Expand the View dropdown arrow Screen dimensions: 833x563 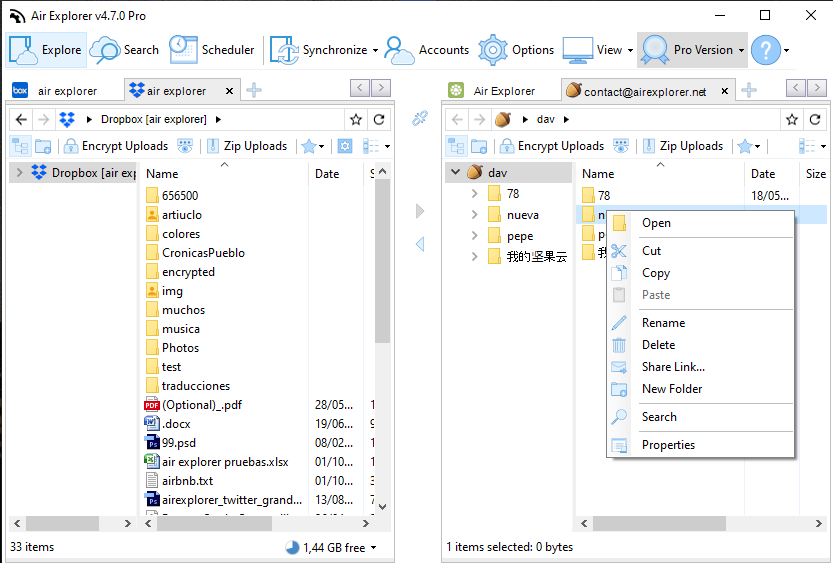[630, 50]
